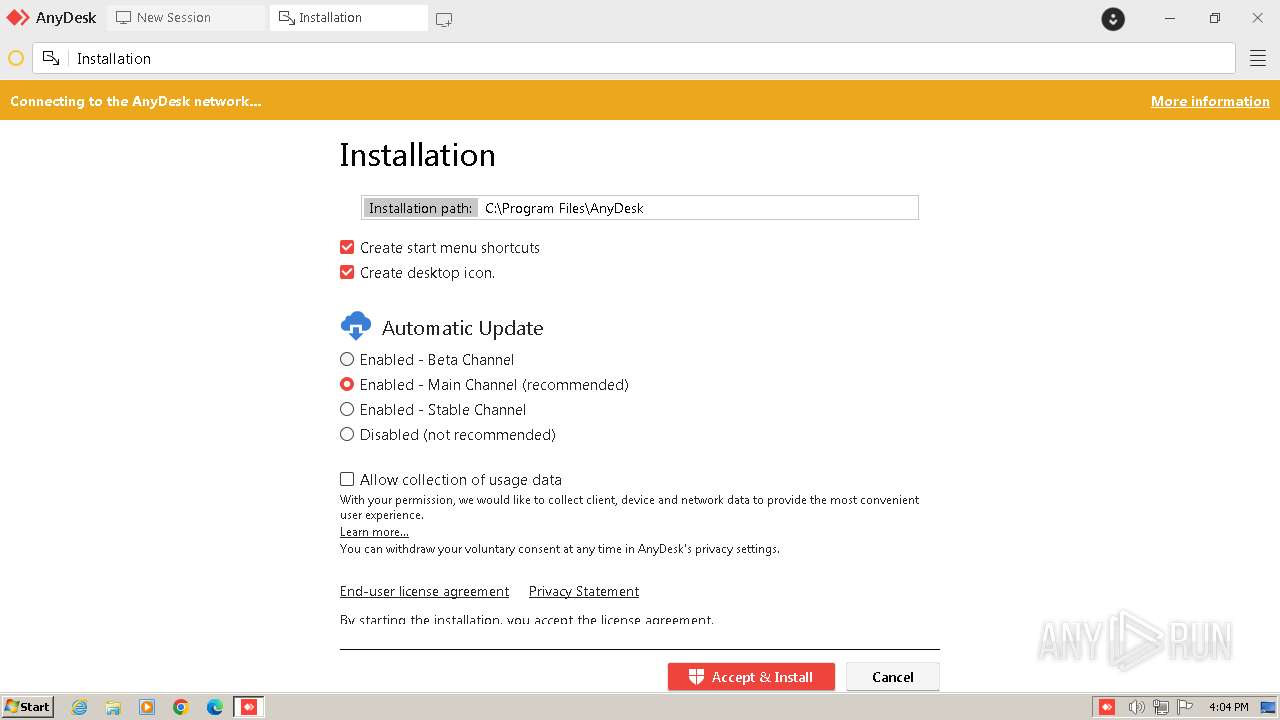This screenshot has height=720, width=1280.
Task: Click the AnyDesk logo in title bar
Action: [x=18, y=17]
